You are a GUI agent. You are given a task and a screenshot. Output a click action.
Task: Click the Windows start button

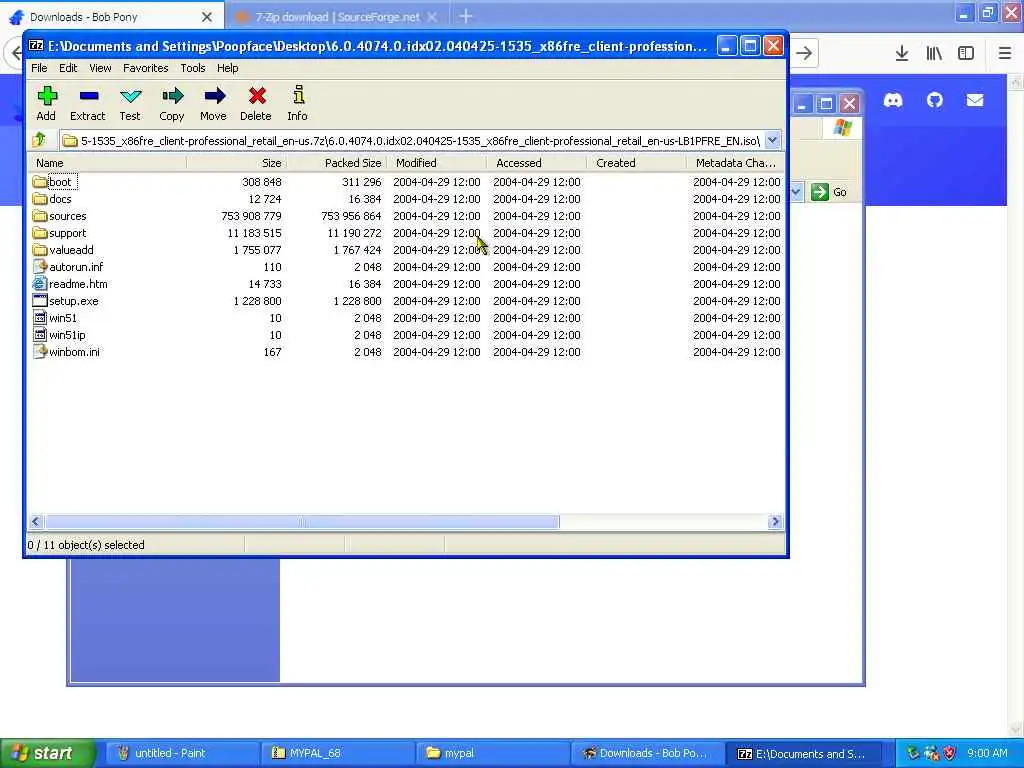pos(47,753)
